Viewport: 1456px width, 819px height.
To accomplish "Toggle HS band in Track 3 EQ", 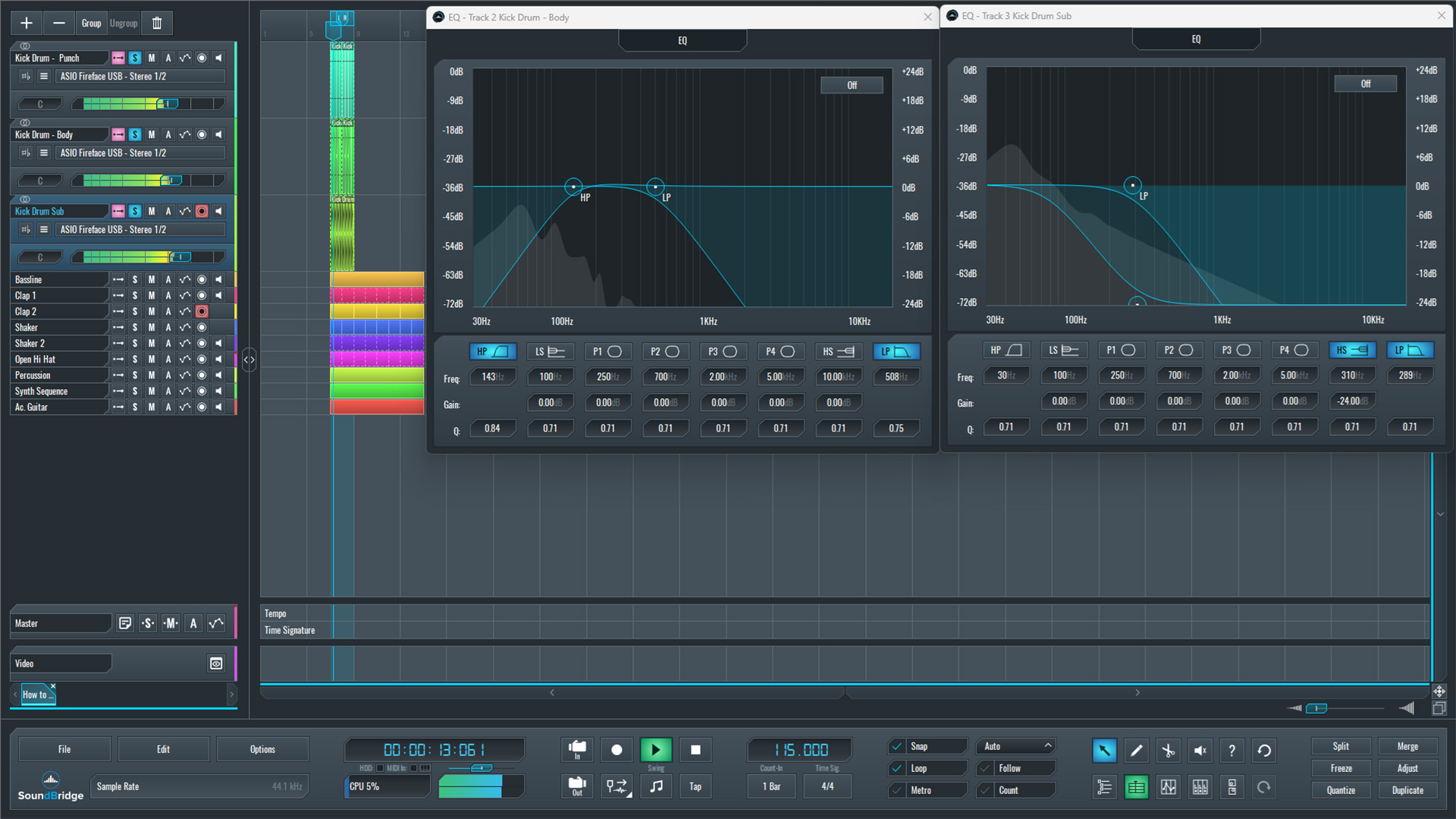I will 1352,350.
